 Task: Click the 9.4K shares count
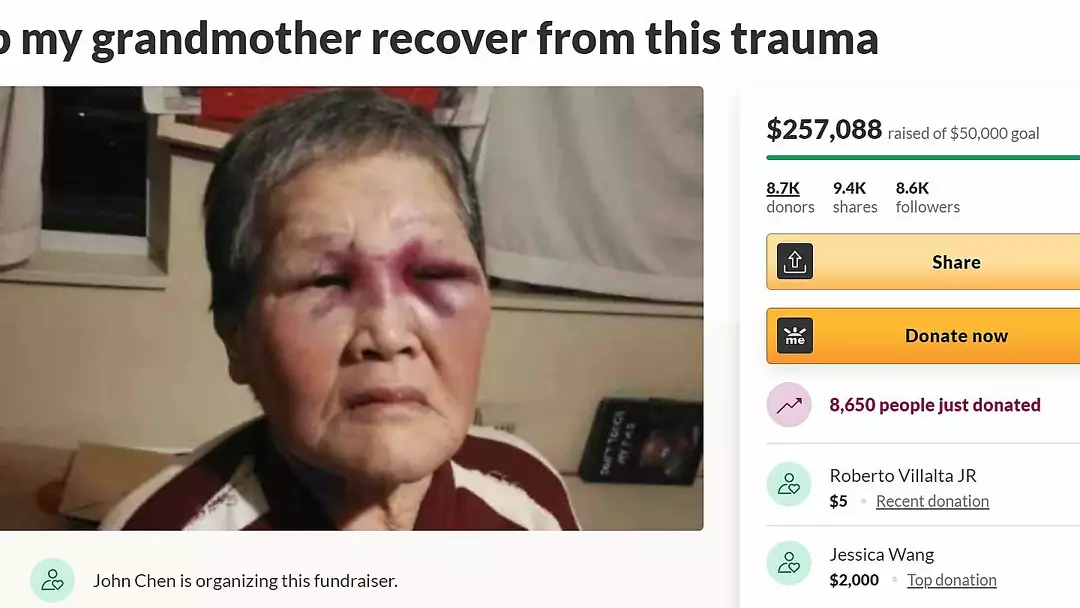[x=855, y=197]
